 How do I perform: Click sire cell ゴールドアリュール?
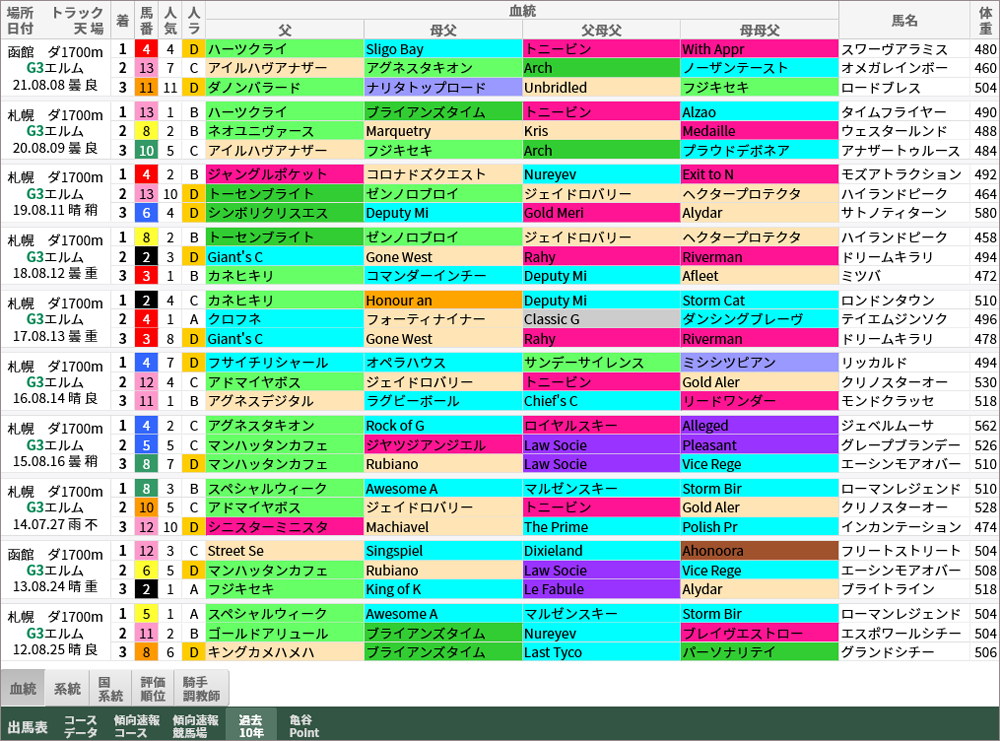click(284, 634)
